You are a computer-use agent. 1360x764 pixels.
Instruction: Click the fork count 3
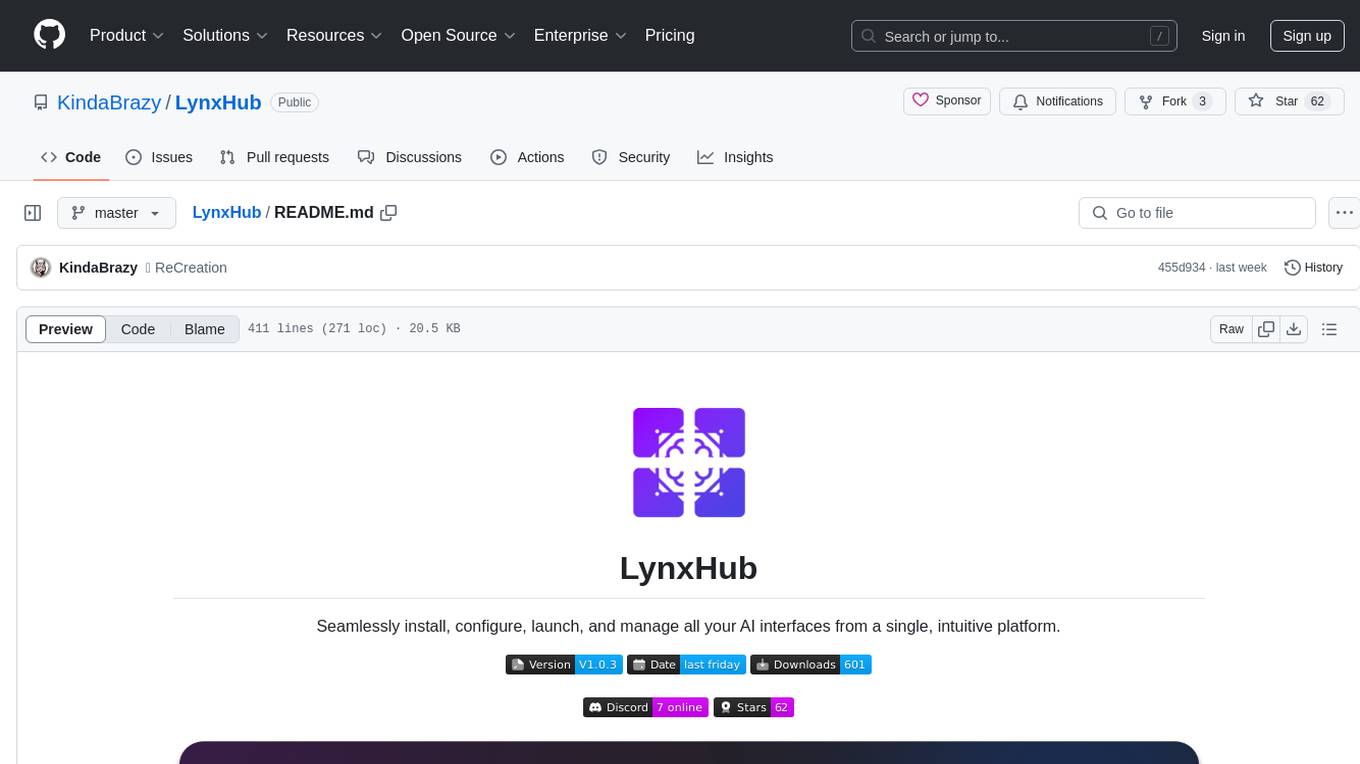pyautogui.click(x=1202, y=101)
